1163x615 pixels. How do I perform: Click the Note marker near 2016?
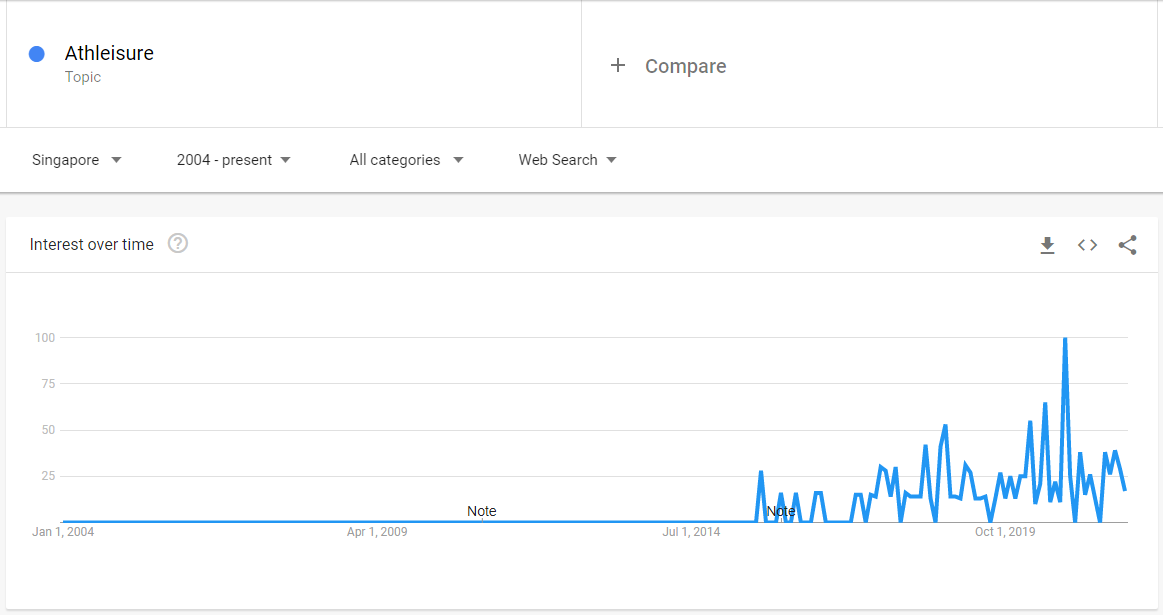click(781, 511)
